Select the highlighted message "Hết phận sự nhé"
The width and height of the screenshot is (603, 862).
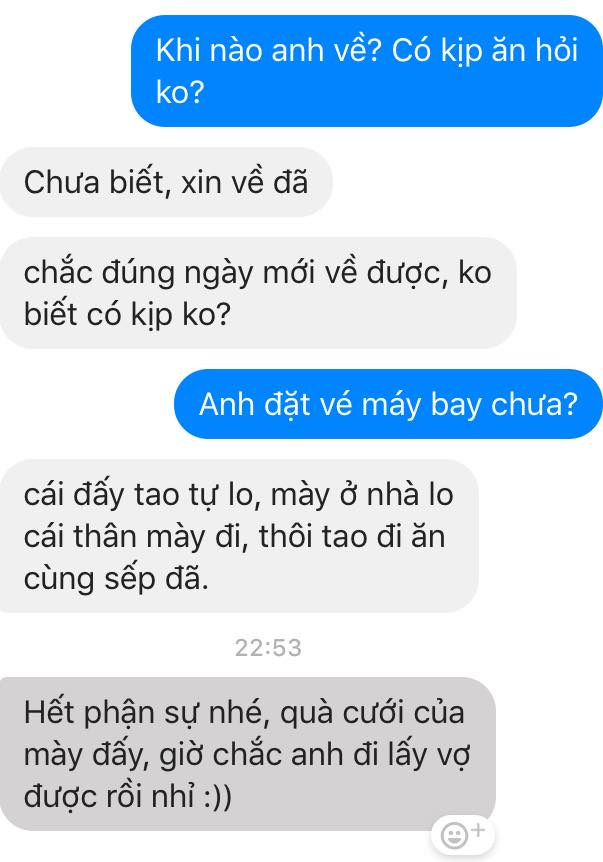click(247, 754)
